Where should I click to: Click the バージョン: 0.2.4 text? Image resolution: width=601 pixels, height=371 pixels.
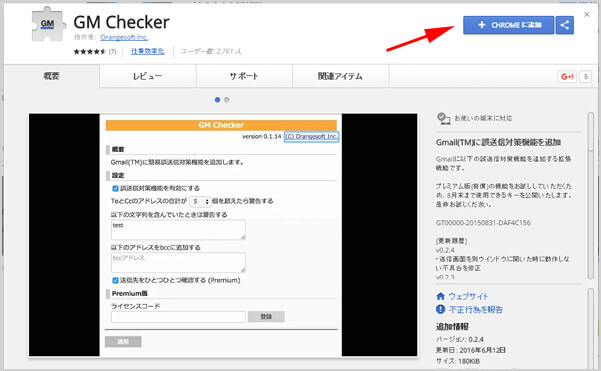[459, 339]
